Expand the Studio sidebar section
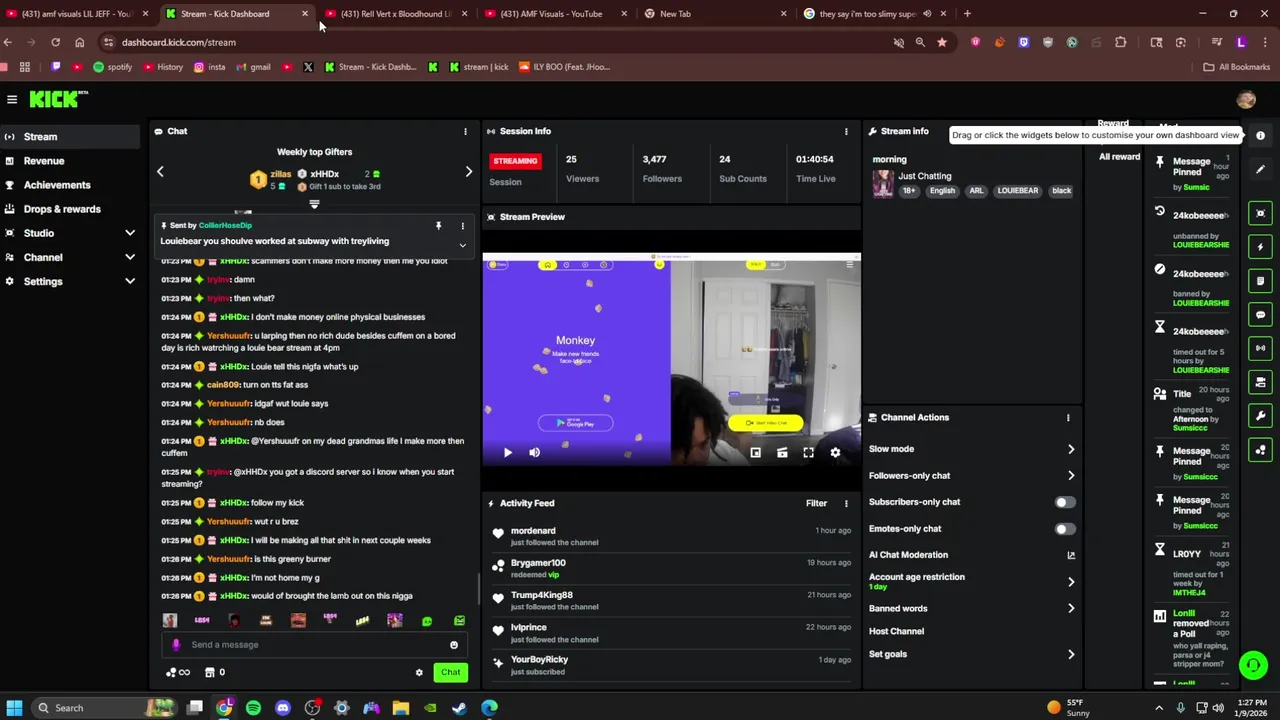This screenshot has height=720, width=1280. pyautogui.click(x=129, y=233)
